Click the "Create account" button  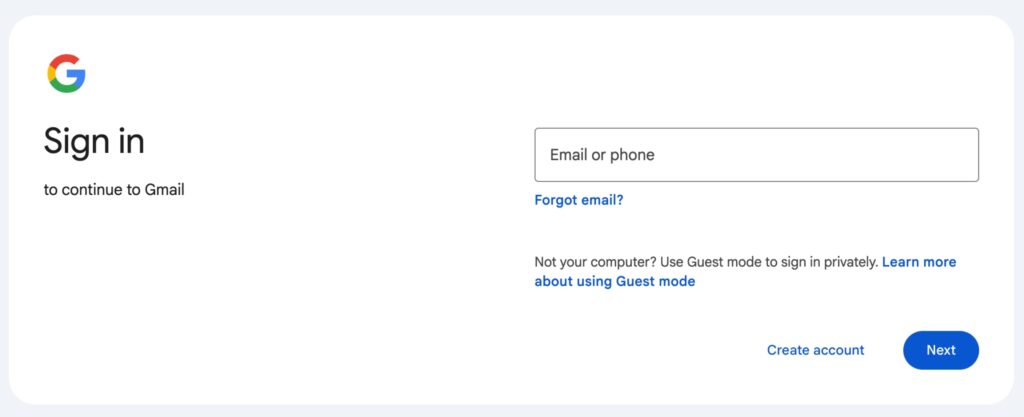pyautogui.click(x=815, y=350)
